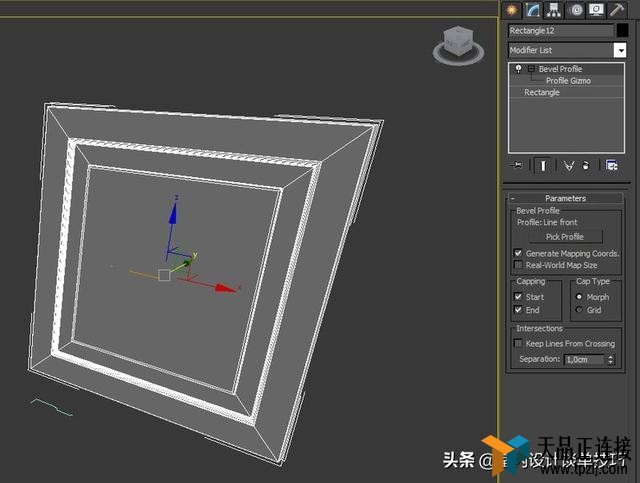
Task: Toggle Bevel Profile lightbulb visibility icon
Action: point(518,69)
